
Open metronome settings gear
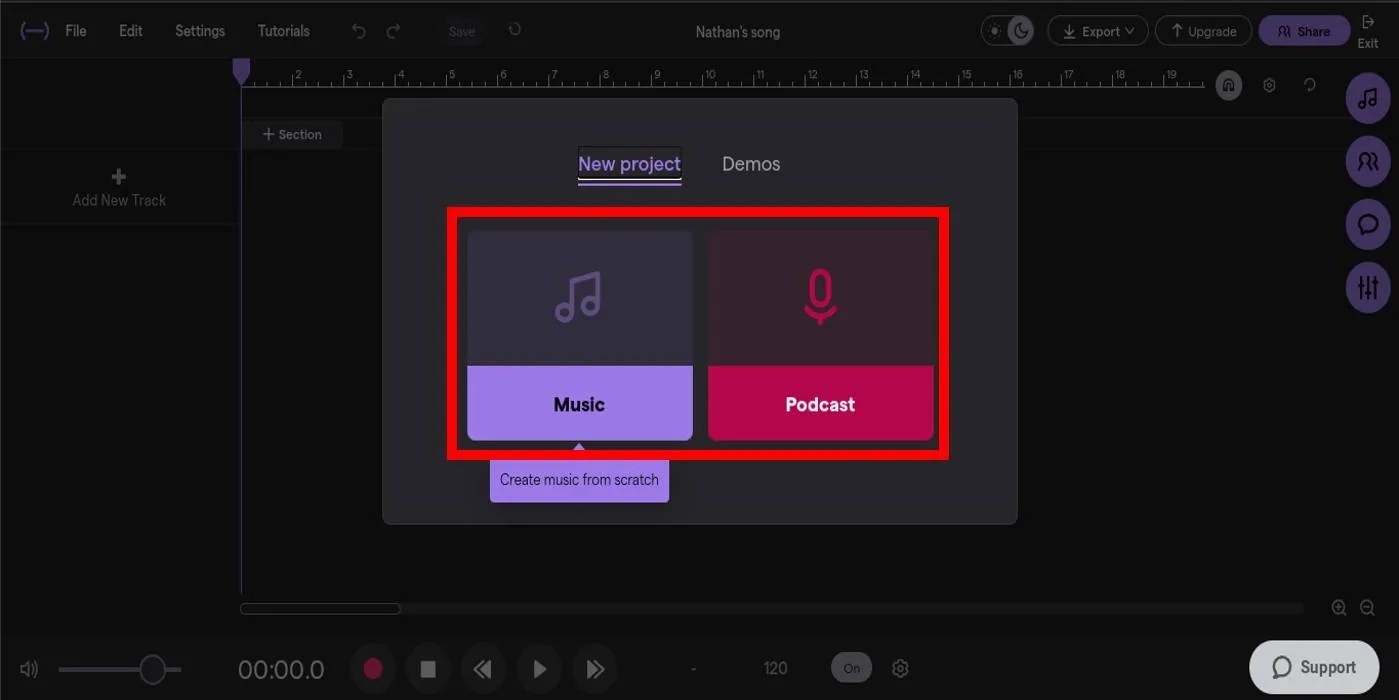coord(899,668)
